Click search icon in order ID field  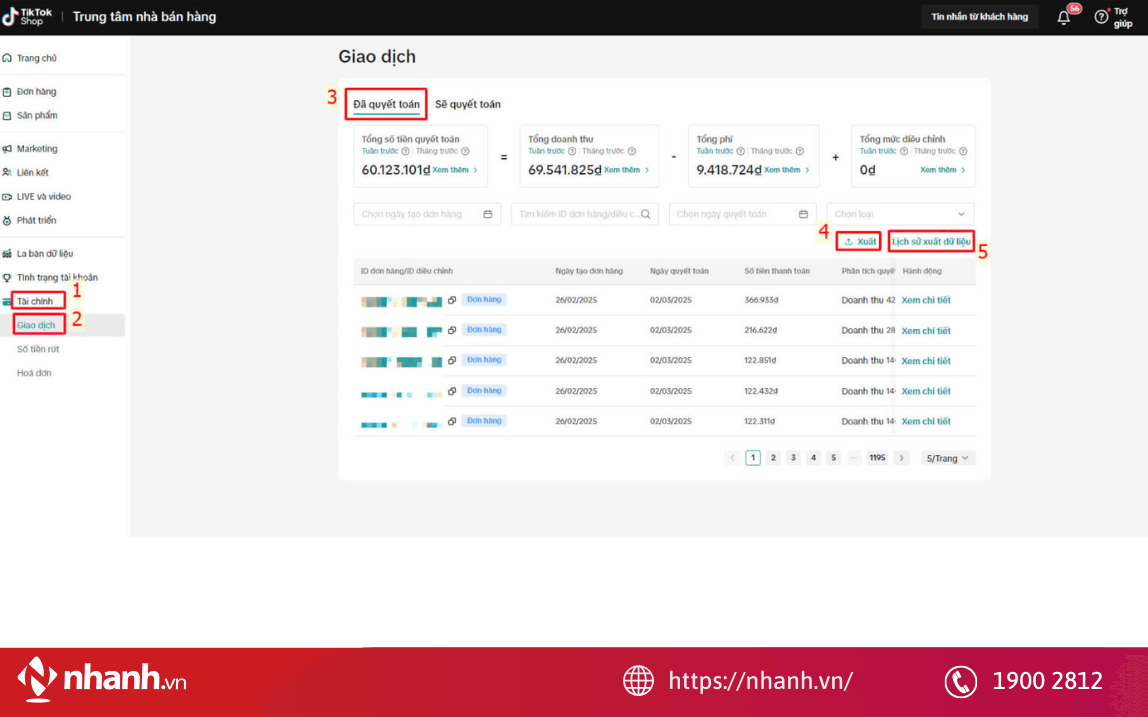646,214
